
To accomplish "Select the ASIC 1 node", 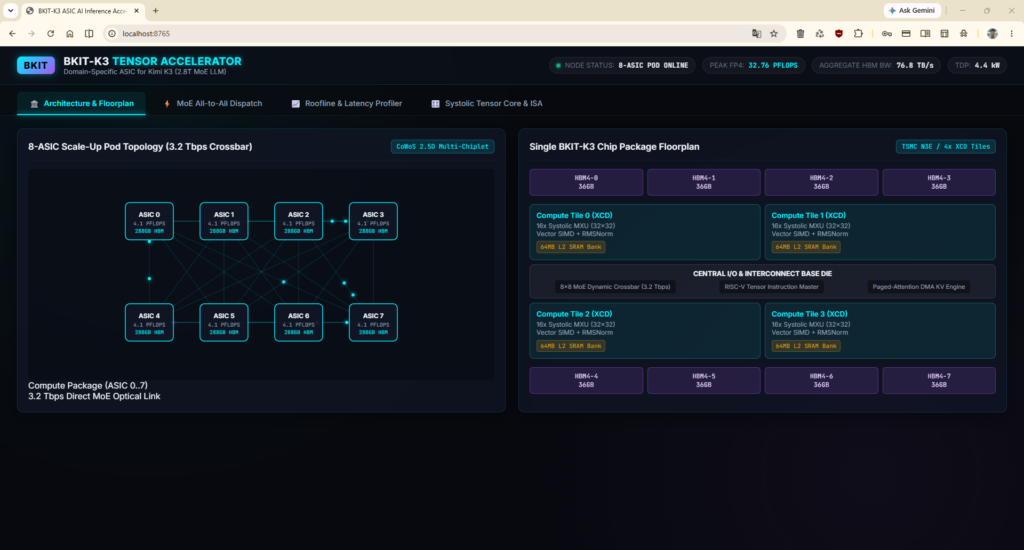I will [x=224, y=221].
